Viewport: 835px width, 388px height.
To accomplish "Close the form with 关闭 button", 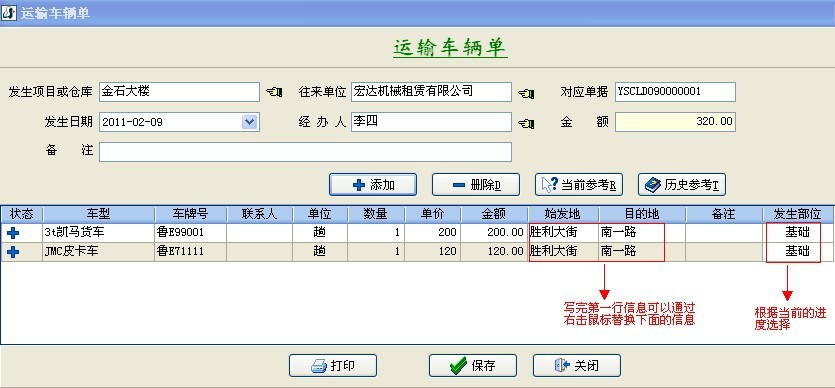I will pos(577,366).
